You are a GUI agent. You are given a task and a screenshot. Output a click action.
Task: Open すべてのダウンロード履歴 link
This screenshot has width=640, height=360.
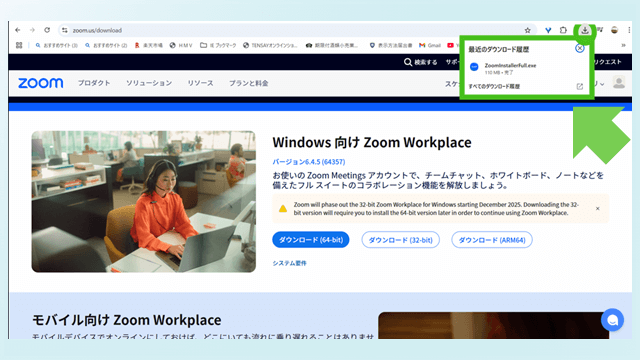494,87
